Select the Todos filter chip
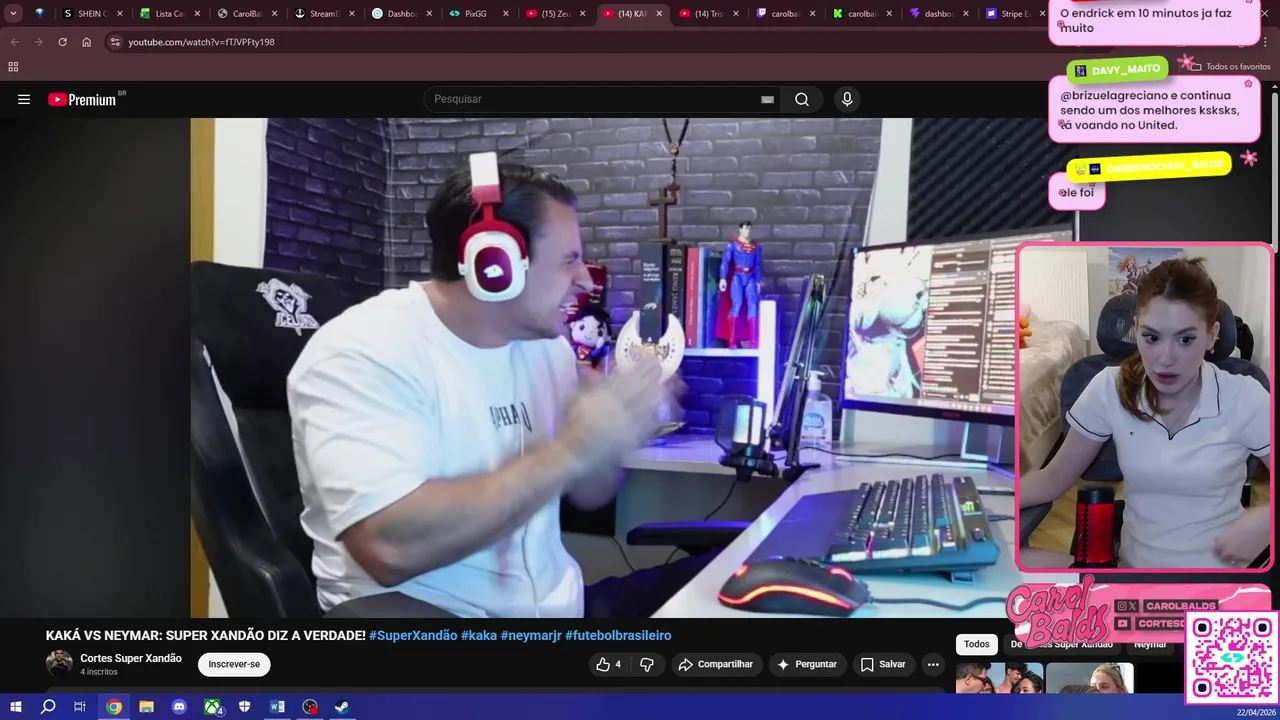Image resolution: width=1280 pixels, height=720 pixels. pyautogui.click(x=977, y=644)
